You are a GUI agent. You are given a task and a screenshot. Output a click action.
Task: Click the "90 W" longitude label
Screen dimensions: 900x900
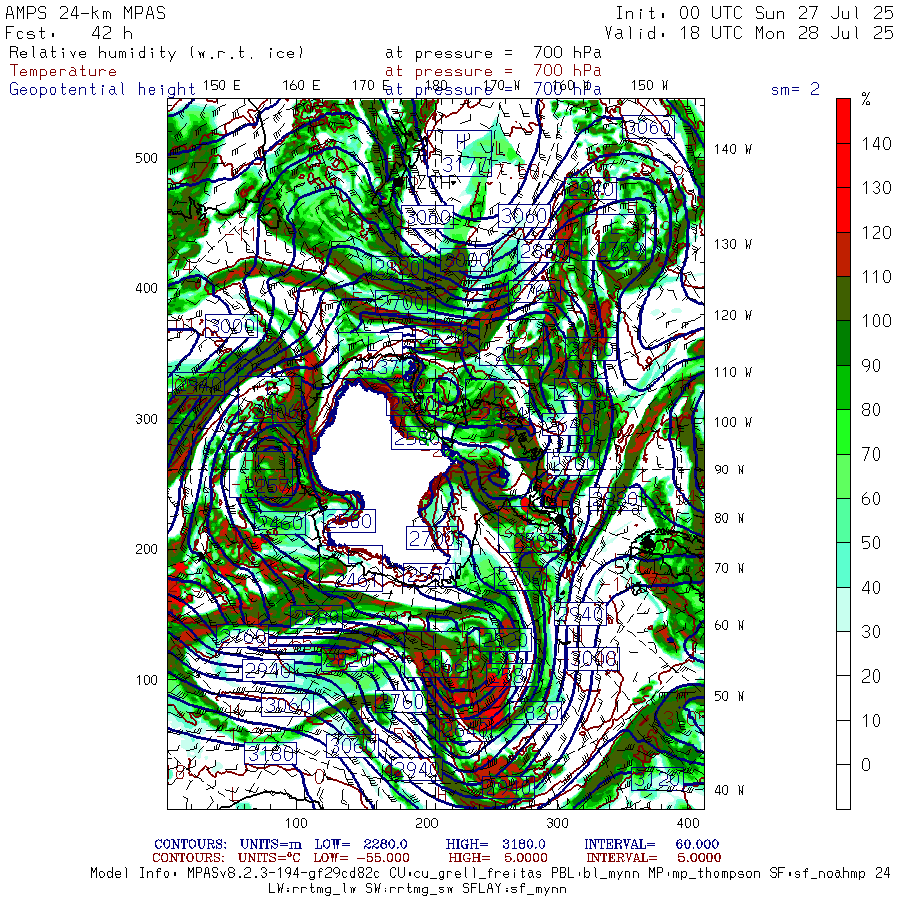729,470
